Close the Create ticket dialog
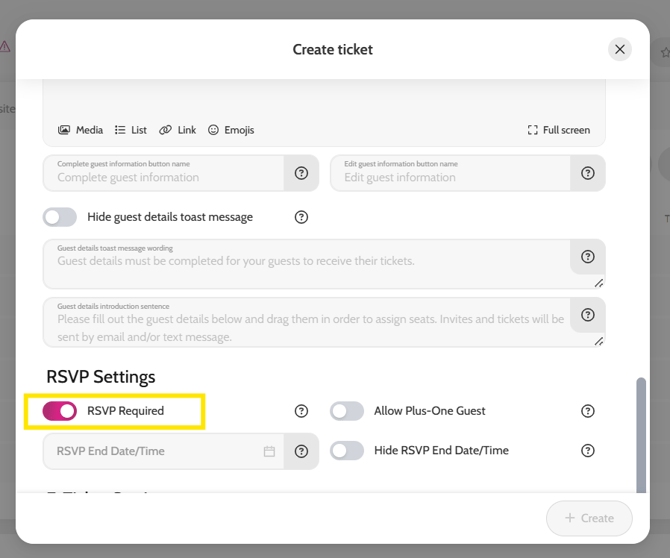Viewport: 670px width, 558px height. click(x=620, y=49)
